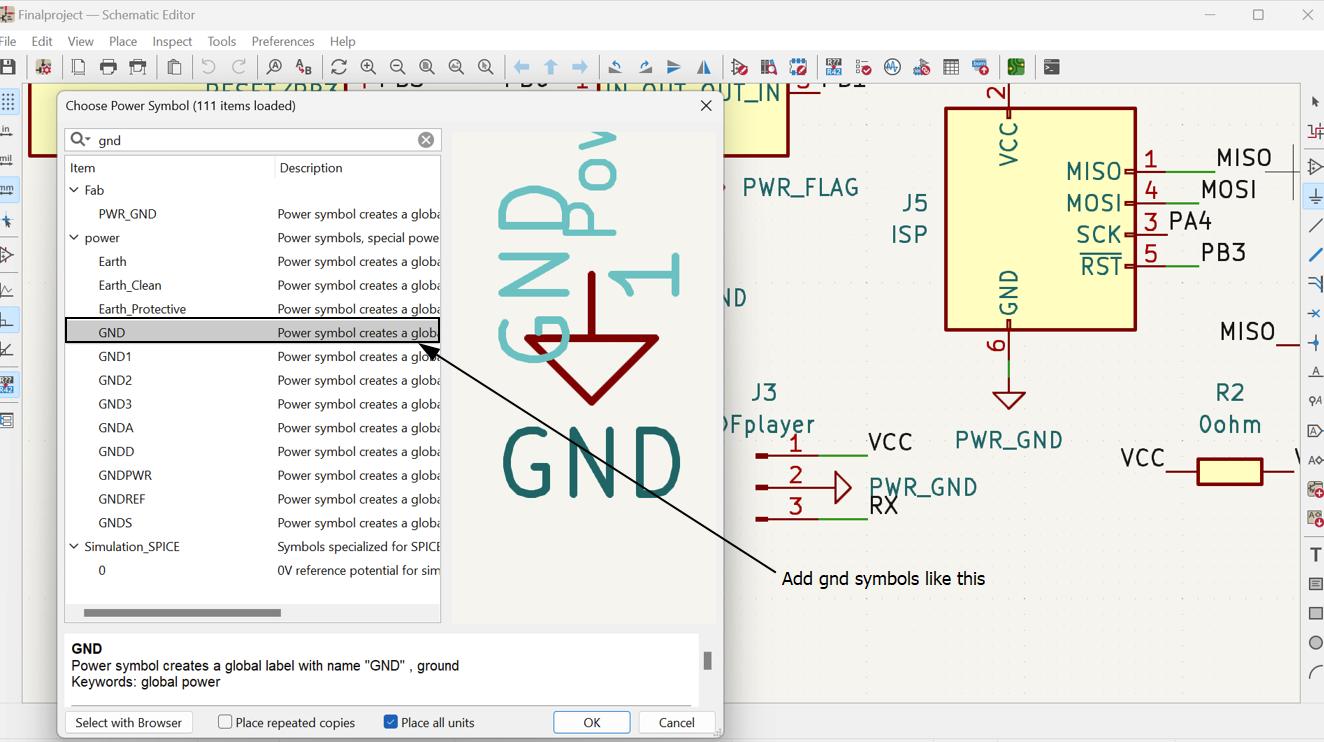
Task: Open schematic setup icon in toolbar
Action: pos(43,67)
